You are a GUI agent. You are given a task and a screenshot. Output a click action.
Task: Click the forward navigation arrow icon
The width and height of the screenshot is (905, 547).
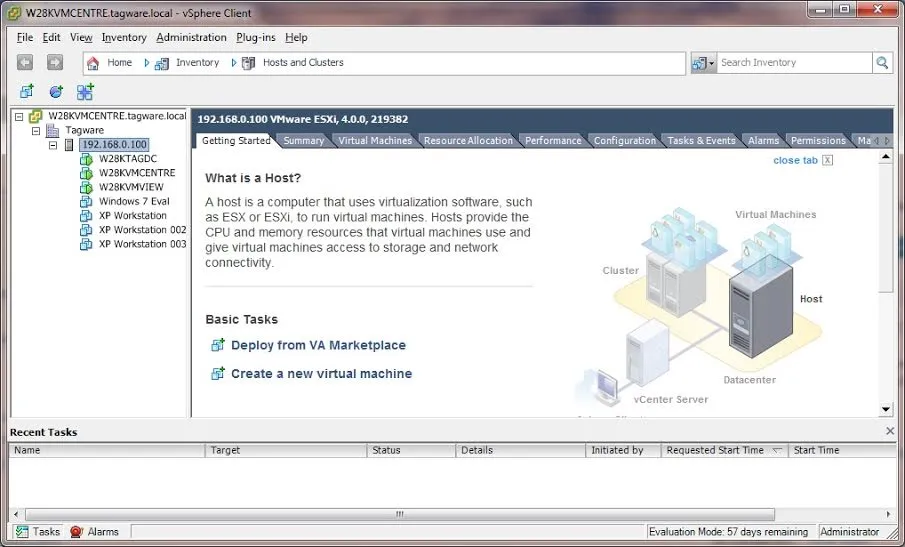pyautogui.click(x=55, y=62)
